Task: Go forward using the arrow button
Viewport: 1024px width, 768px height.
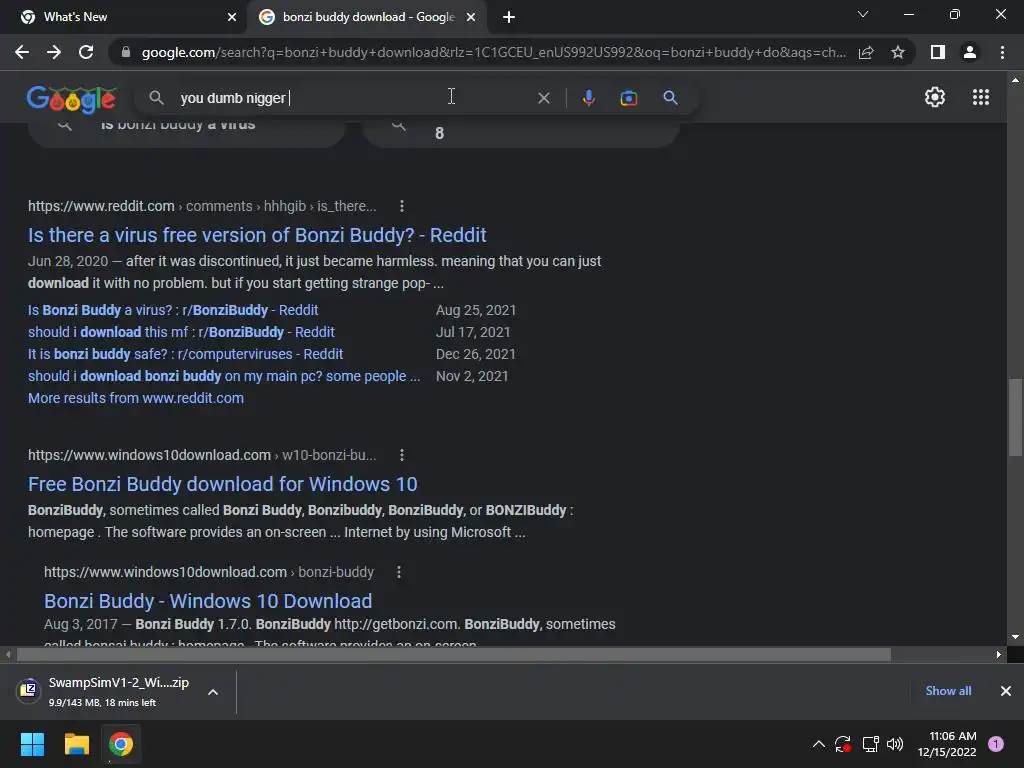Action: (54, 52)
